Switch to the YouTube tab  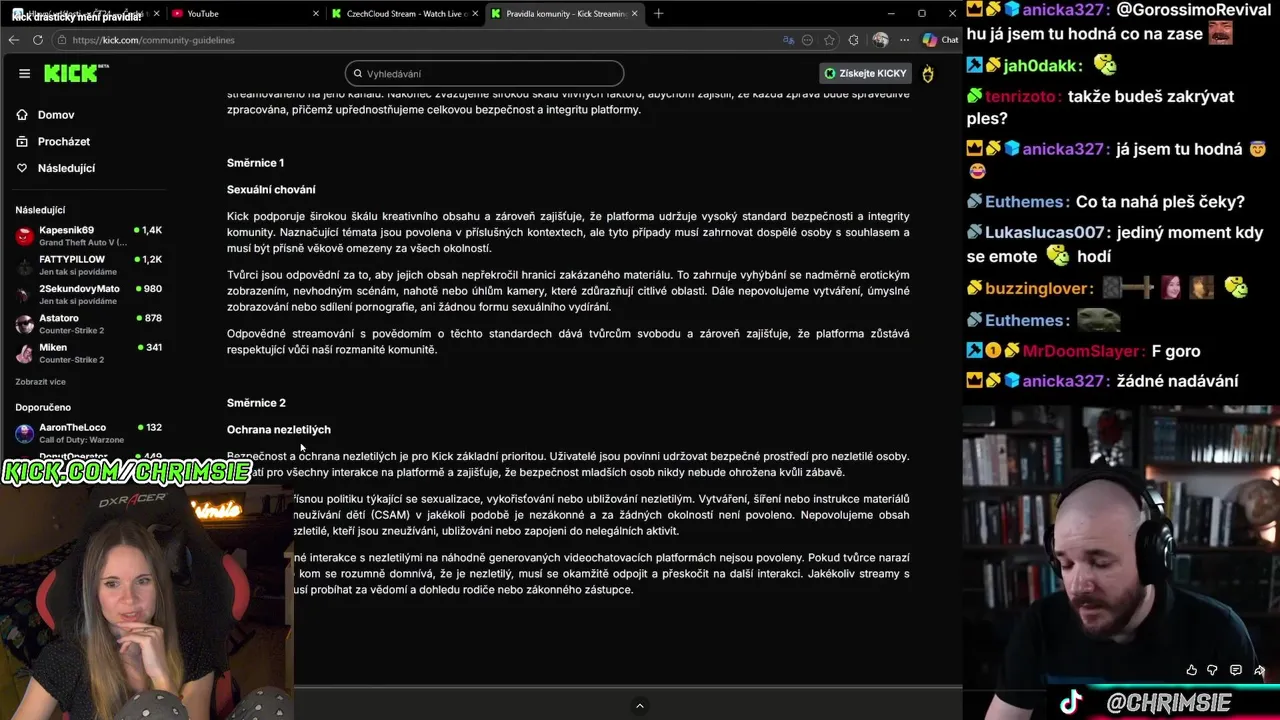pyautogui.click(x=246, y=14)
